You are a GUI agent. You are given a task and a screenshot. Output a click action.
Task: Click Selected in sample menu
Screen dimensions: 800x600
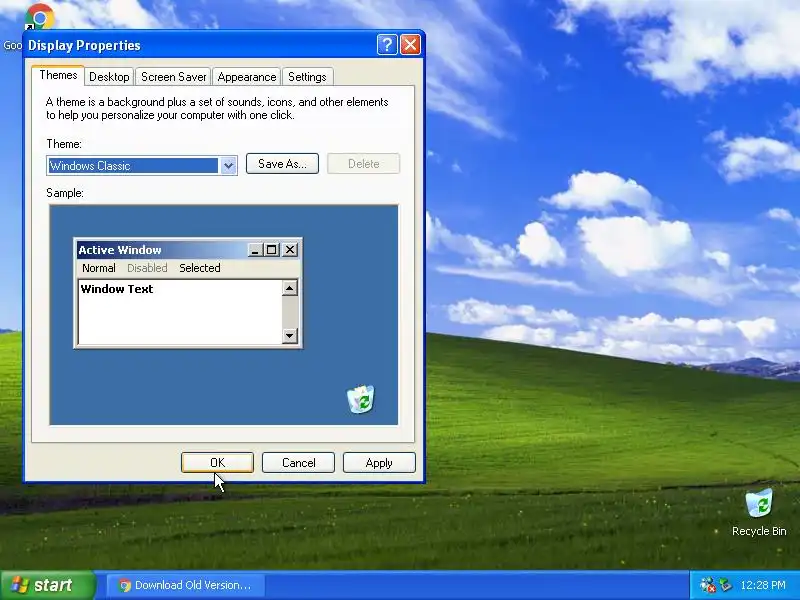[199, 268]
